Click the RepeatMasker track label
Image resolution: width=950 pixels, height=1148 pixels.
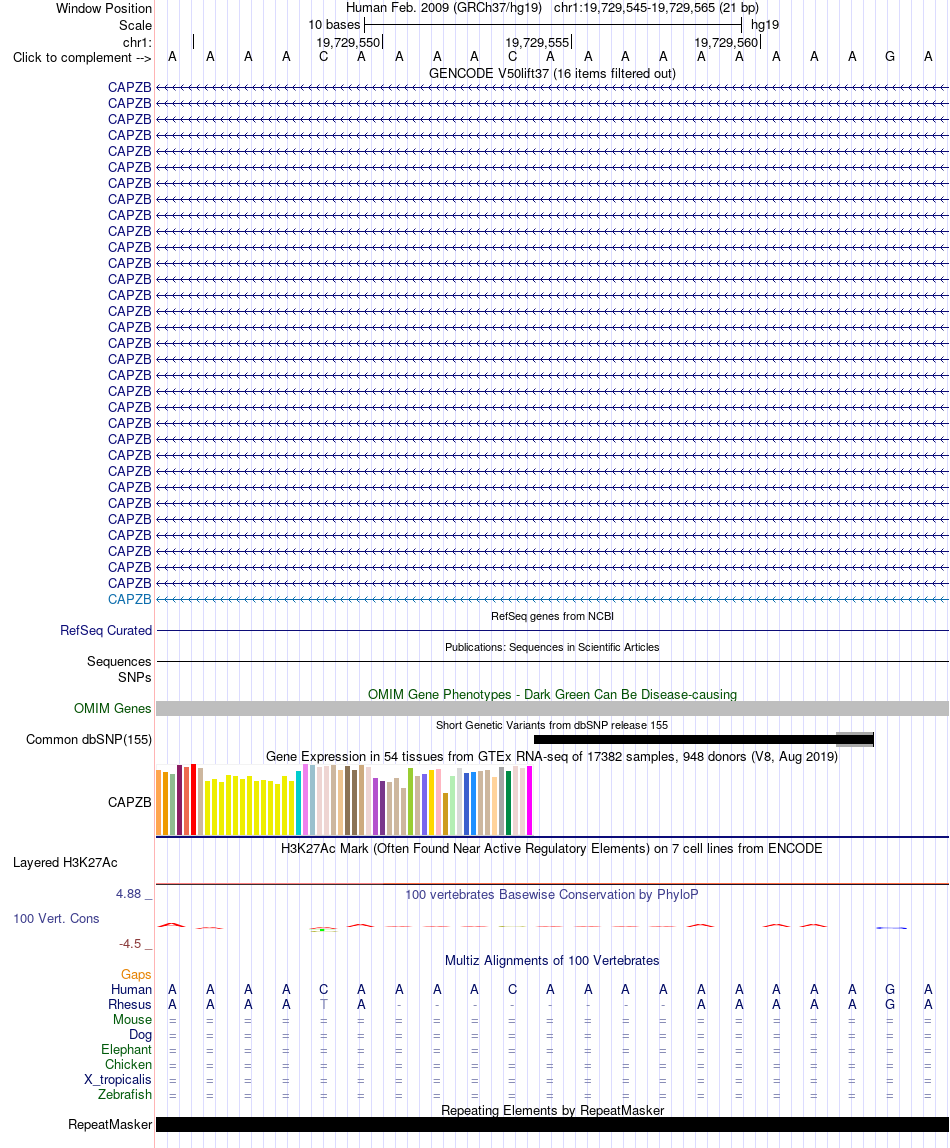(x=110, y=1125)
